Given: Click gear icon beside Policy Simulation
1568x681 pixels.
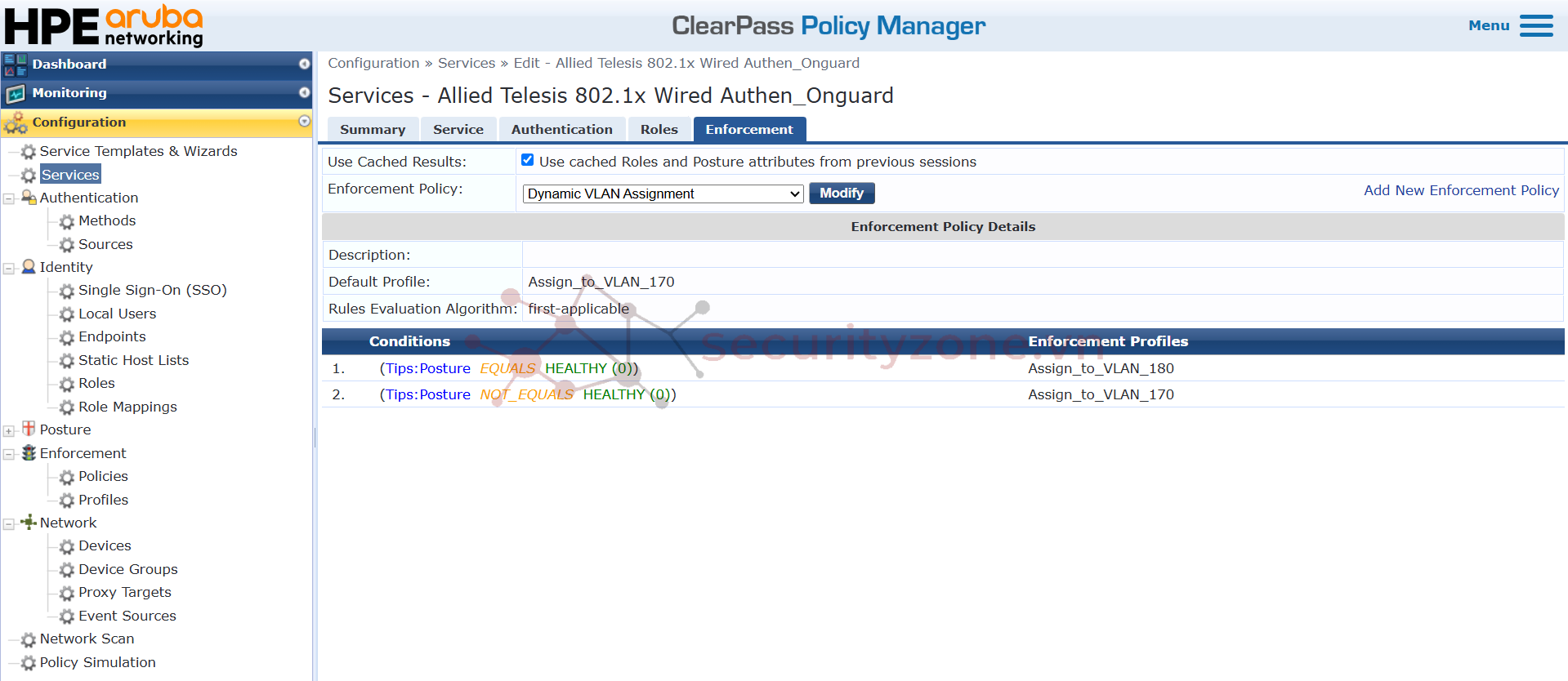Looking at the screenshot, I should (29, 663).
